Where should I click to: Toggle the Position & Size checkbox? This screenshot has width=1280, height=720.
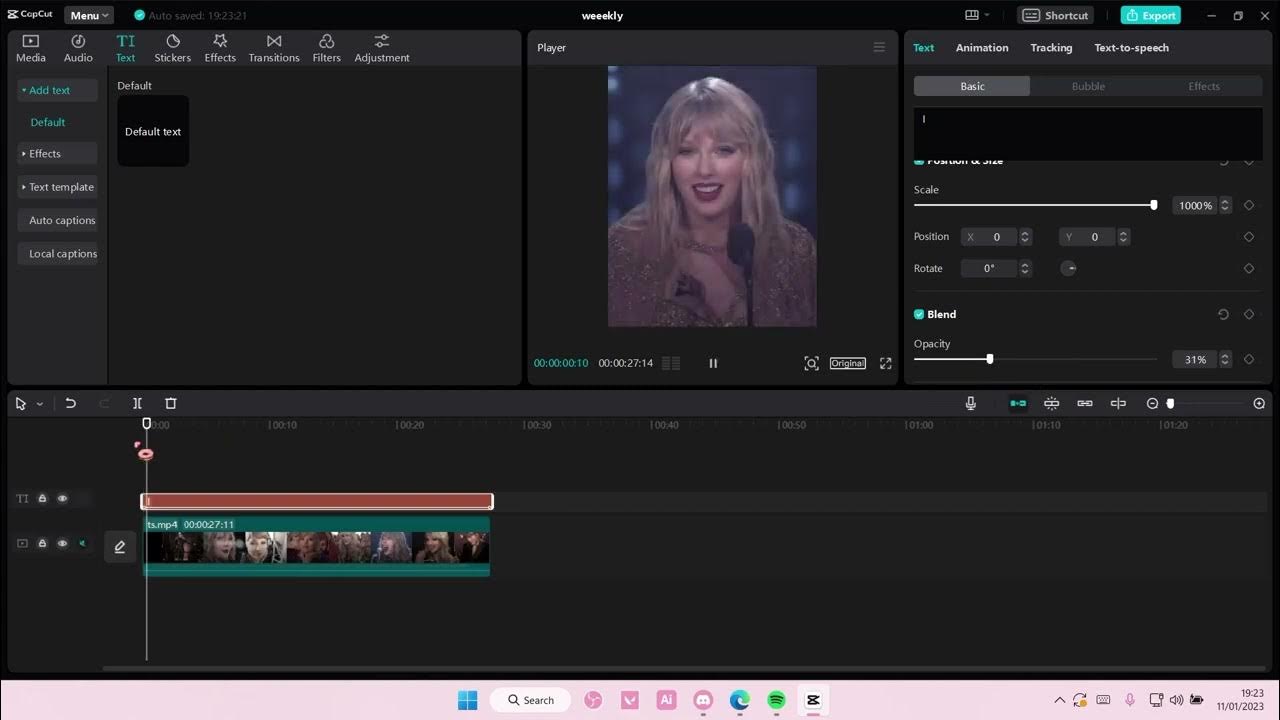point(919,161)
